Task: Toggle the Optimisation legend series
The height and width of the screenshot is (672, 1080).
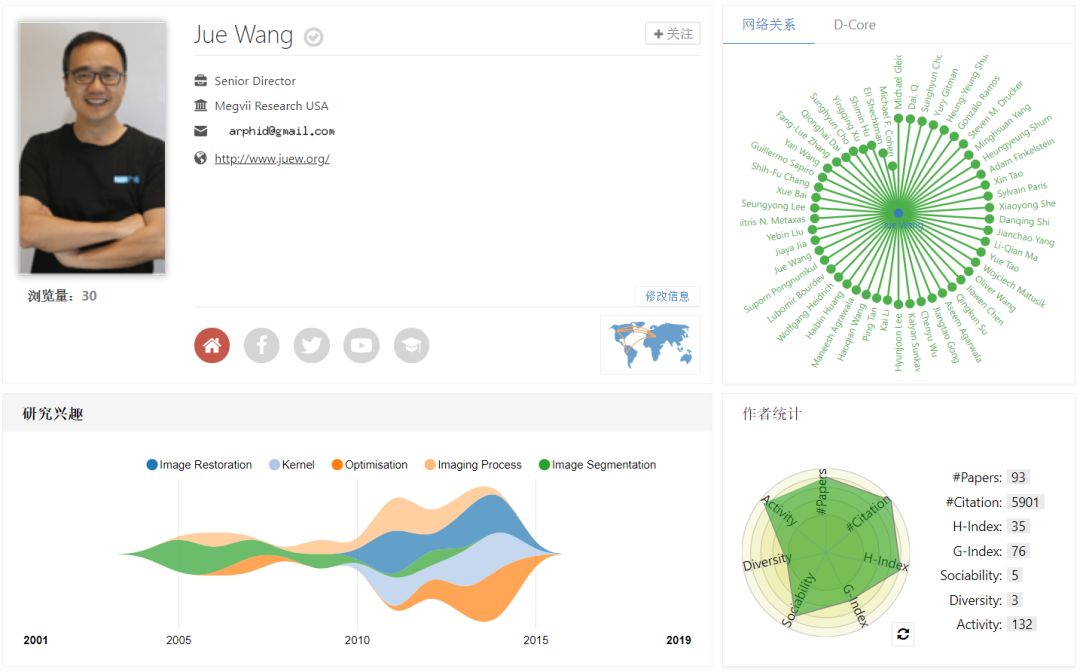Action: pyautogui.click(x=369, y=465)
